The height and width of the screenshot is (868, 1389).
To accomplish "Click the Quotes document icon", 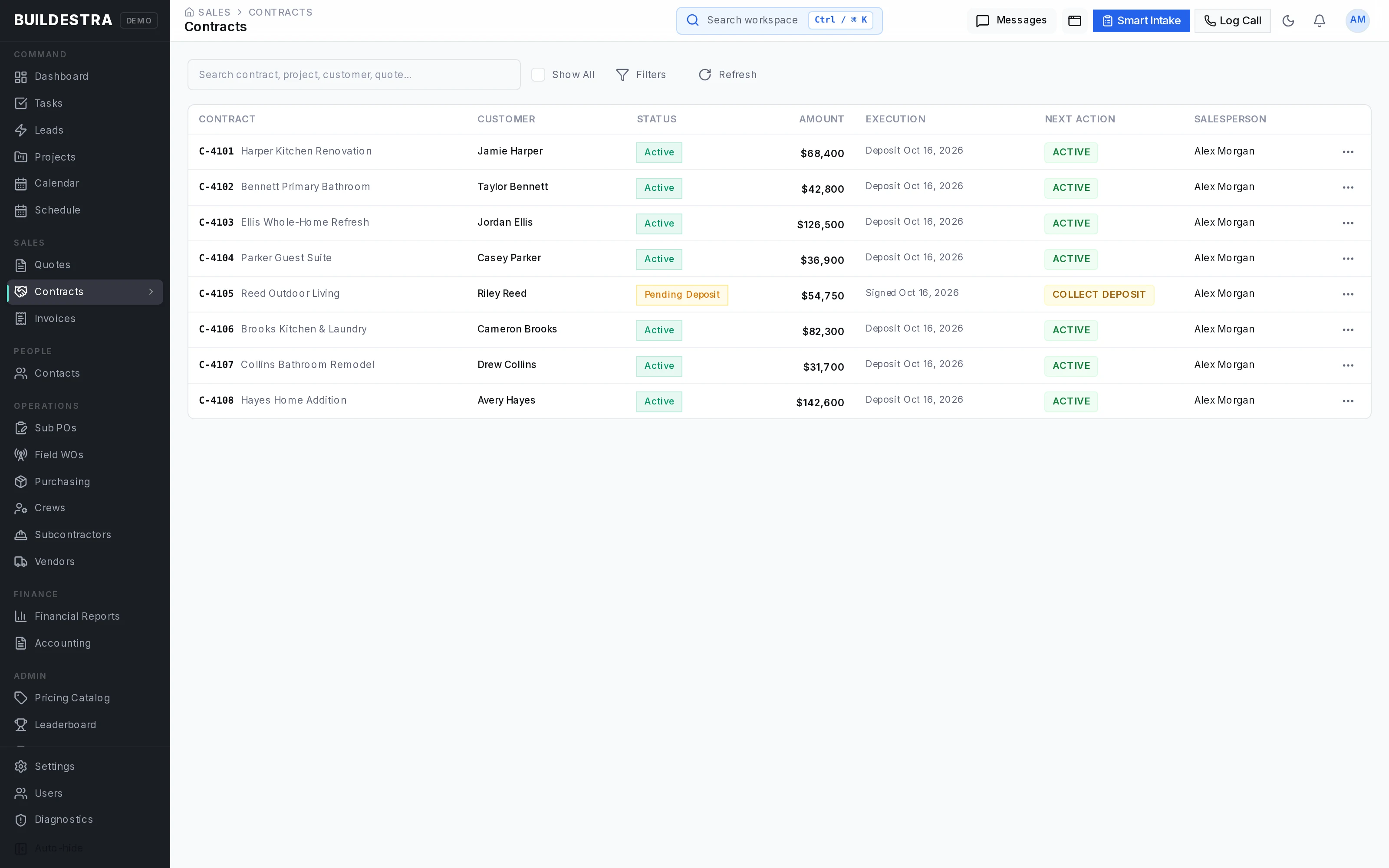I will tap(21, 265).
